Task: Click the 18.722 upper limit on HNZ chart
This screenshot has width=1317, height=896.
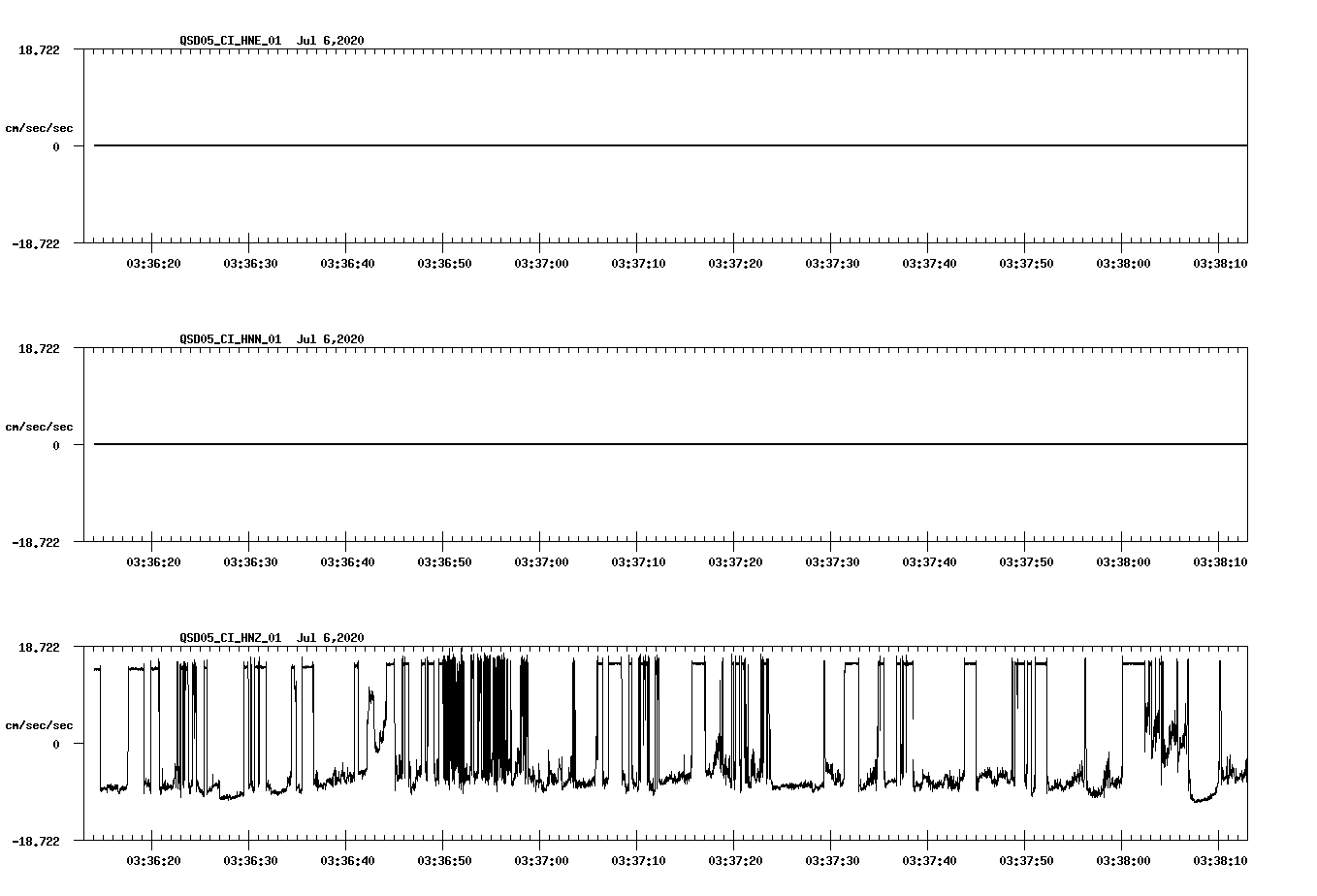Action: (x=39, y=647)
